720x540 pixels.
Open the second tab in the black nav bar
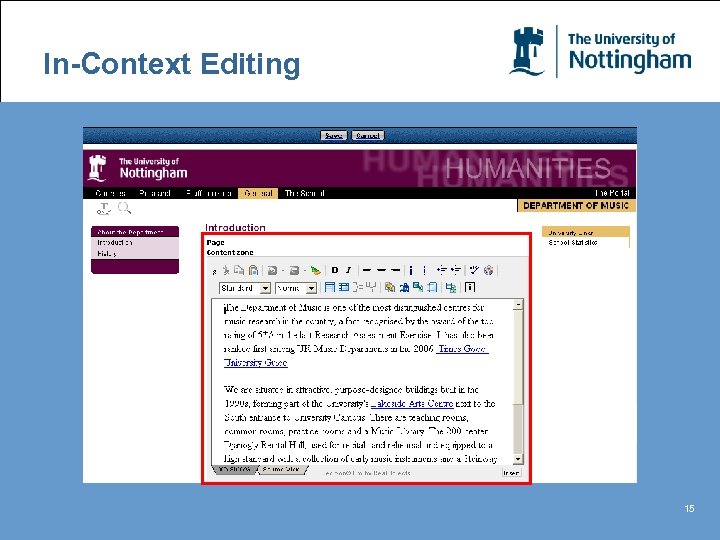[x=155, y=193]
